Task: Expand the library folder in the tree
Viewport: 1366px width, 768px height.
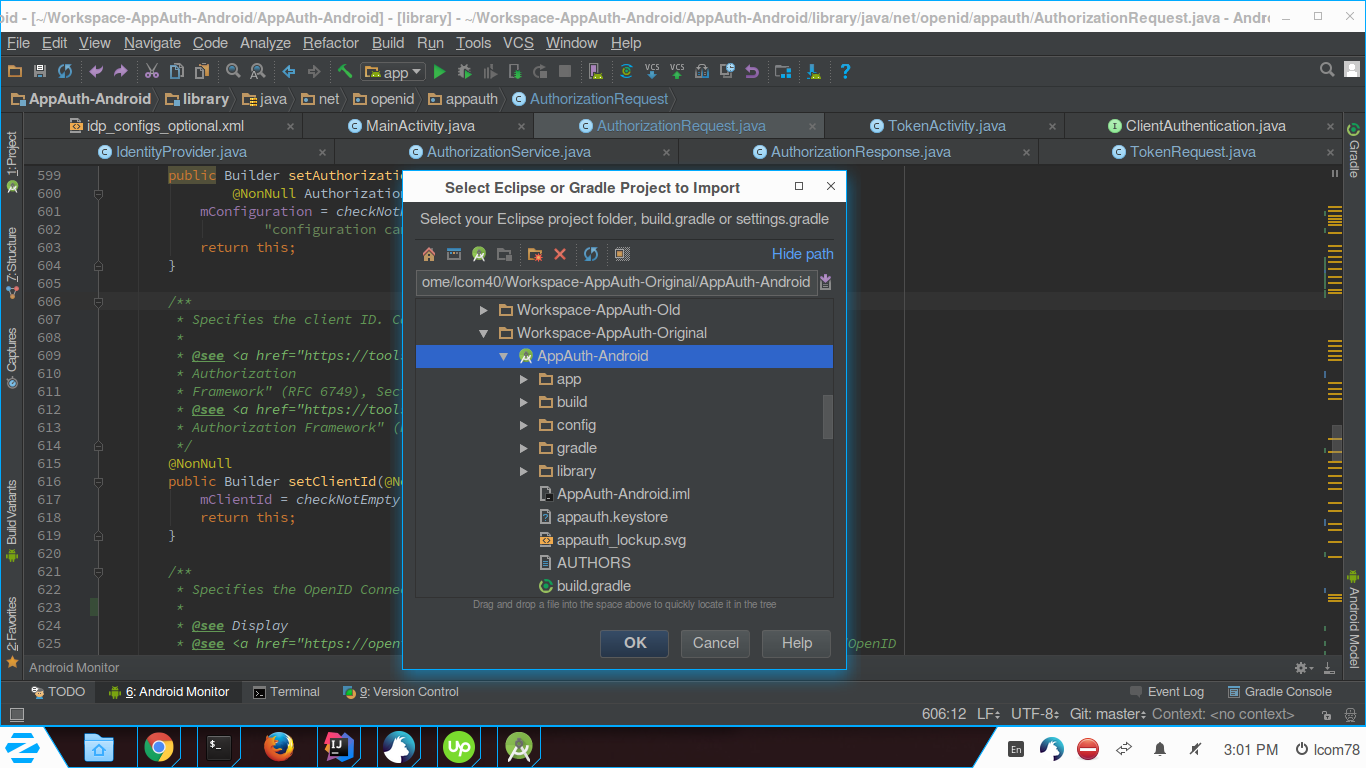Action: click(x=524, y=471)
